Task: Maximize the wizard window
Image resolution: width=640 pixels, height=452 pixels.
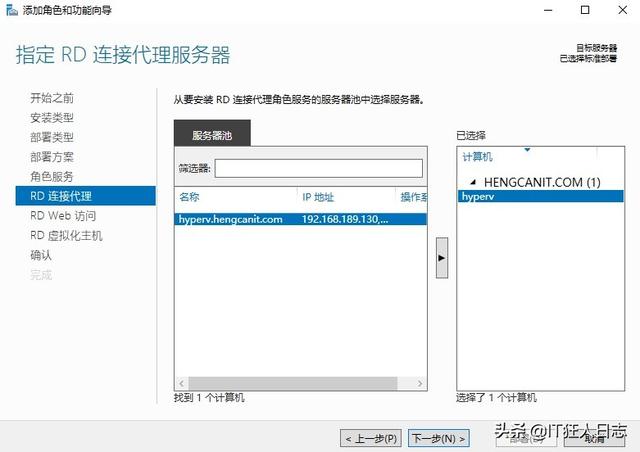Action: click(x=584, y=11)
